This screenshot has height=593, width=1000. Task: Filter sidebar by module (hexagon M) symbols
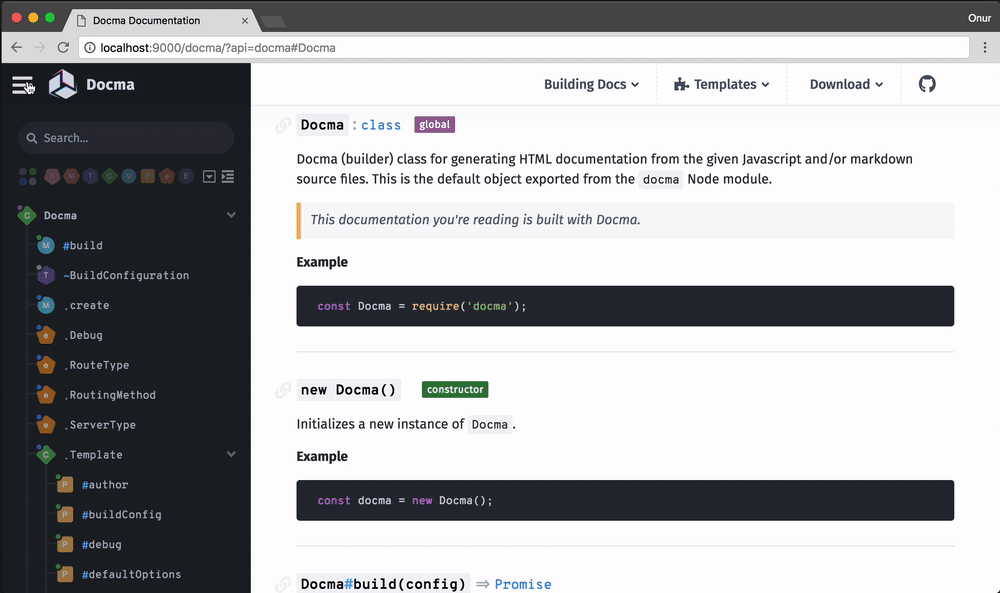tap(71, 177)
